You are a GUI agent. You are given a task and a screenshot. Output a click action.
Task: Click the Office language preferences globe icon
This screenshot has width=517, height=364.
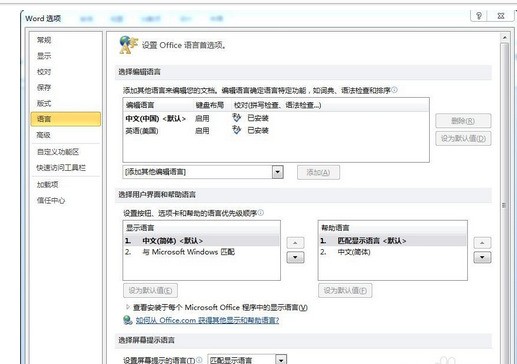coord(128,45)
